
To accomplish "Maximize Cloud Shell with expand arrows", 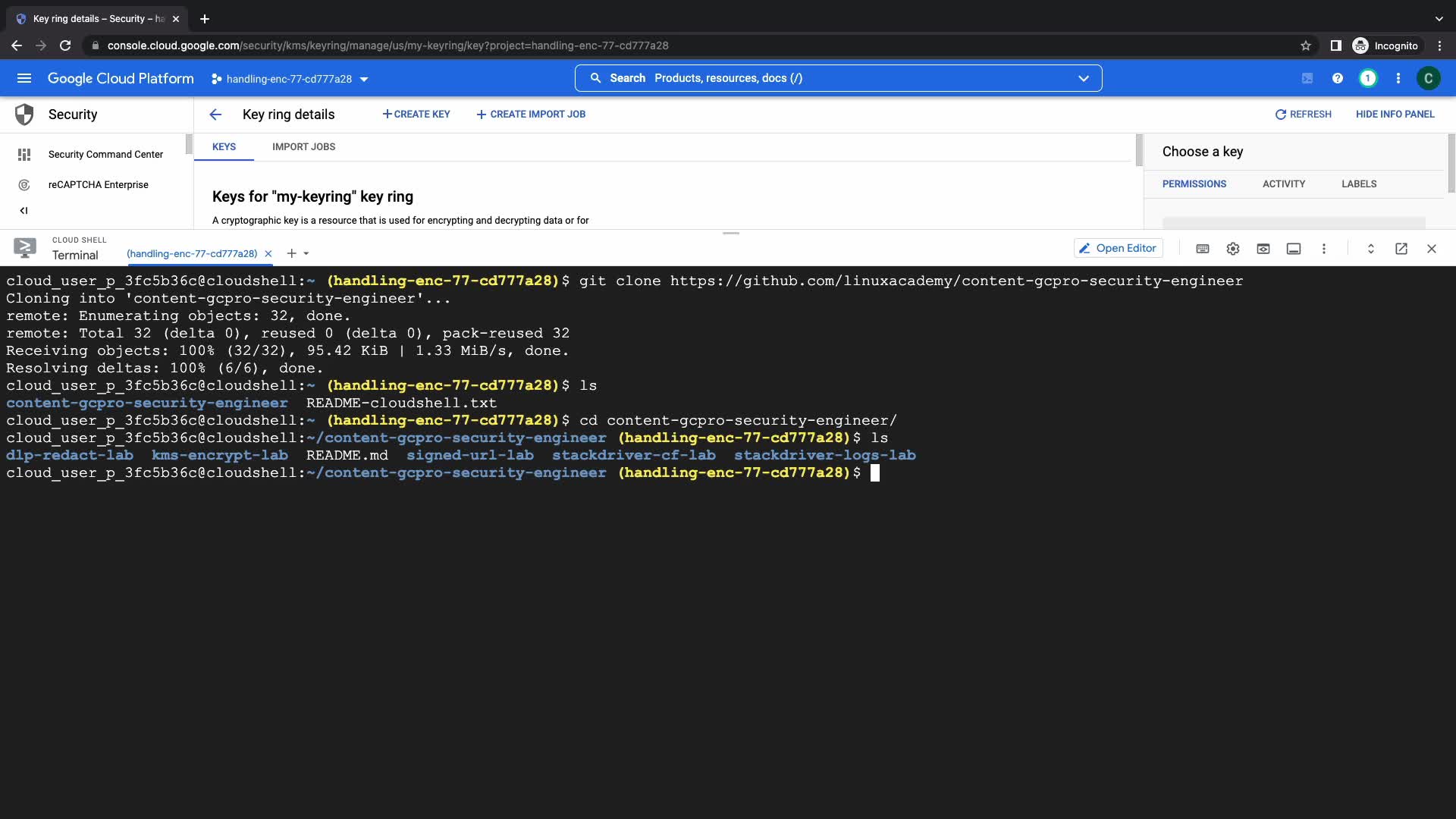I will click(x=1371, y=249).
